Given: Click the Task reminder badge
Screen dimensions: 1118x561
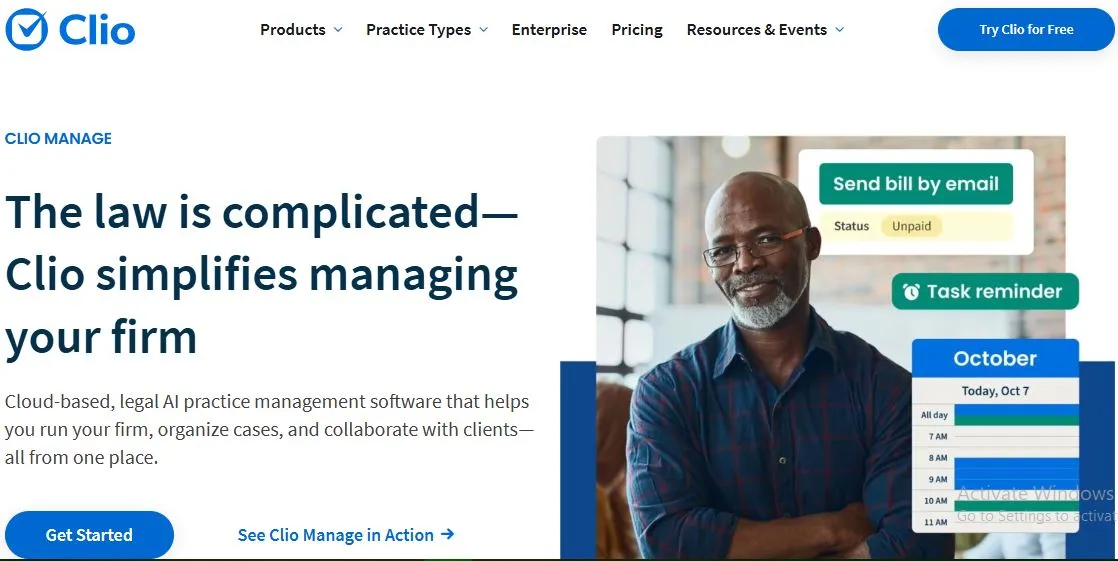Looking at the screenshot, I should point(984,292).
